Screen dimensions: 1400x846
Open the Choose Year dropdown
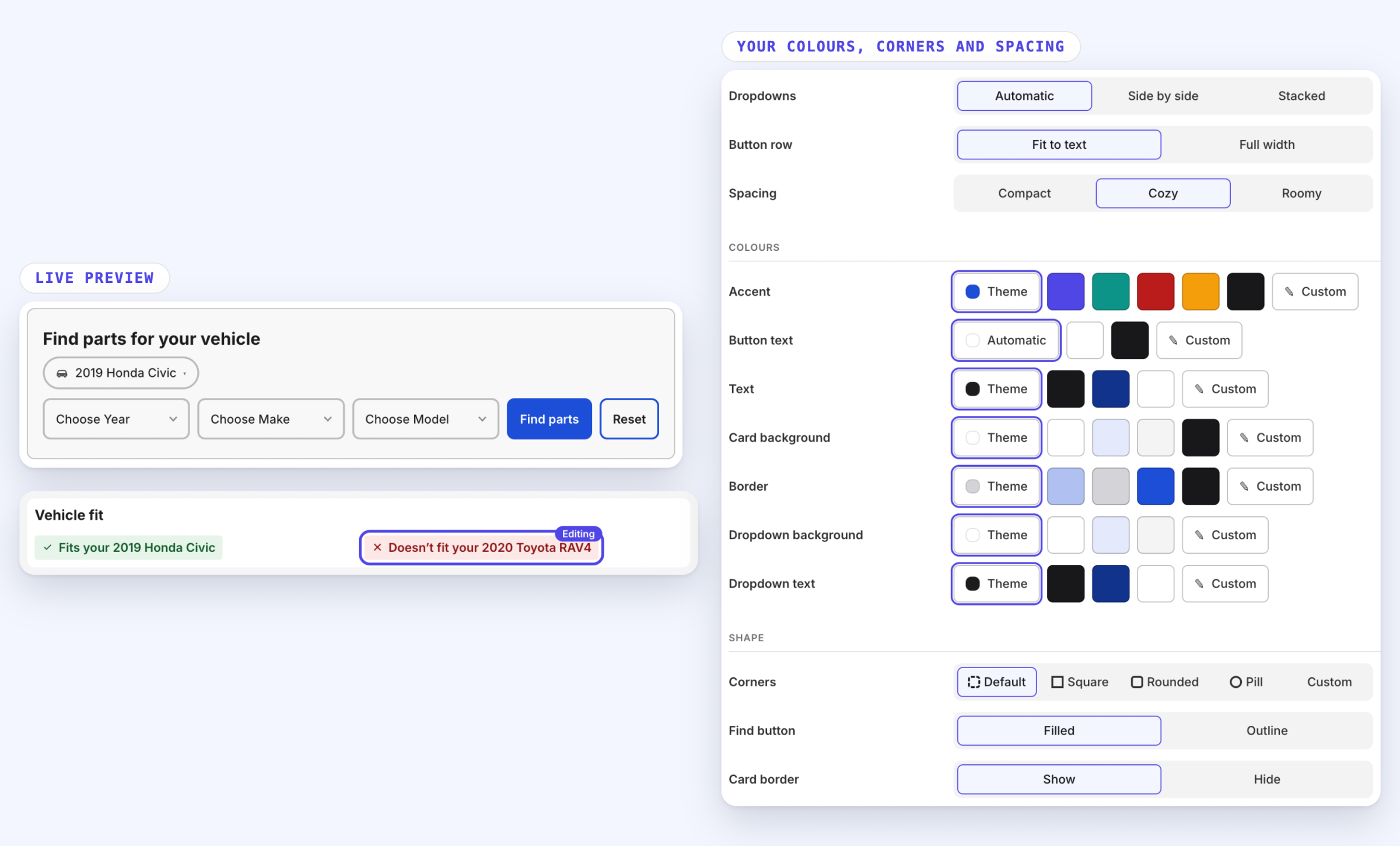[116, 419]
